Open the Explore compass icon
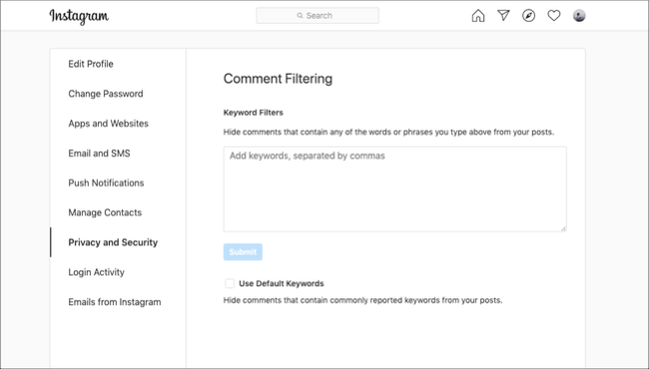This screenshot has height=369, width=649. 529,16
